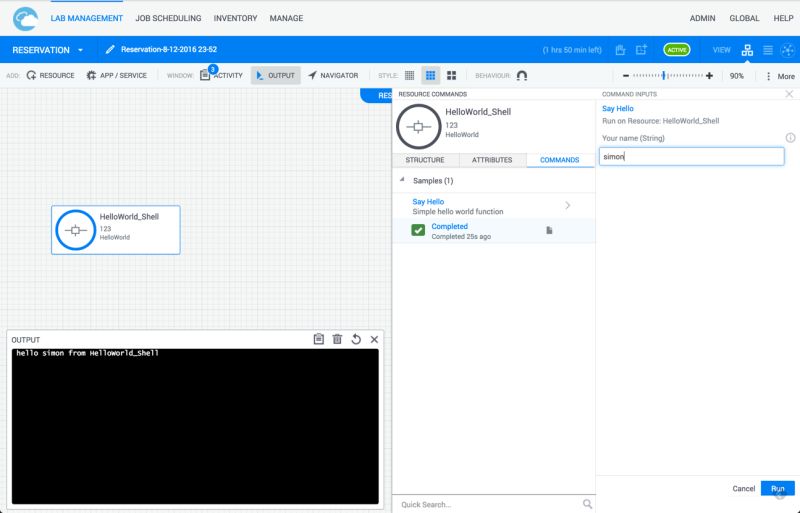
Task: Click the HelloWorld_Shell icon in commands panel
Action: click(x=418, y=127)
